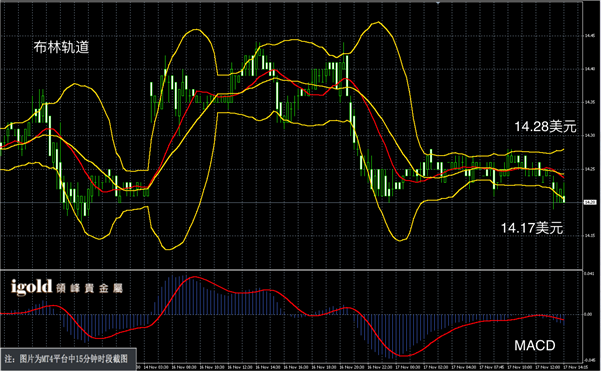601x371 pixels.
Task: Click the note about the MT4 15-minute screenshot
Action: (x=68, y=359)
